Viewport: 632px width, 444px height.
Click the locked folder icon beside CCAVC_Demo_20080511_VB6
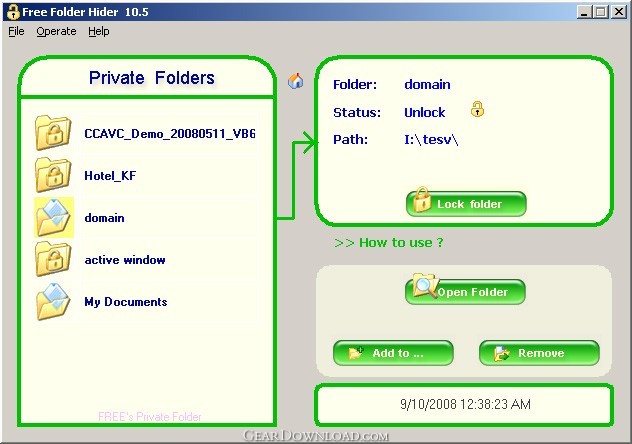tap(53, 133)
